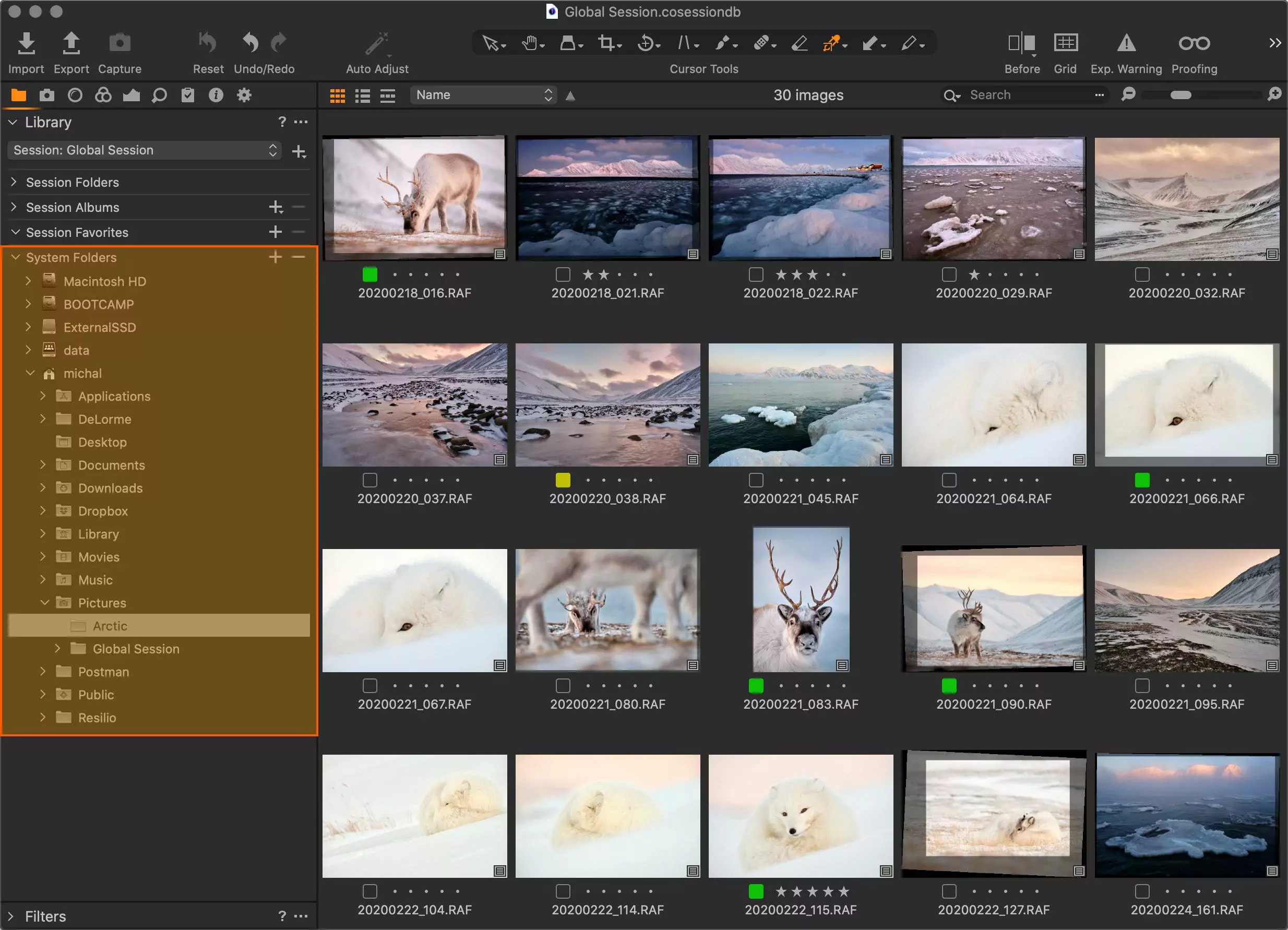Click the Import icon in the toolbar
The width and height of the screenshot is (1288, 930).
(x=26, y=44)
